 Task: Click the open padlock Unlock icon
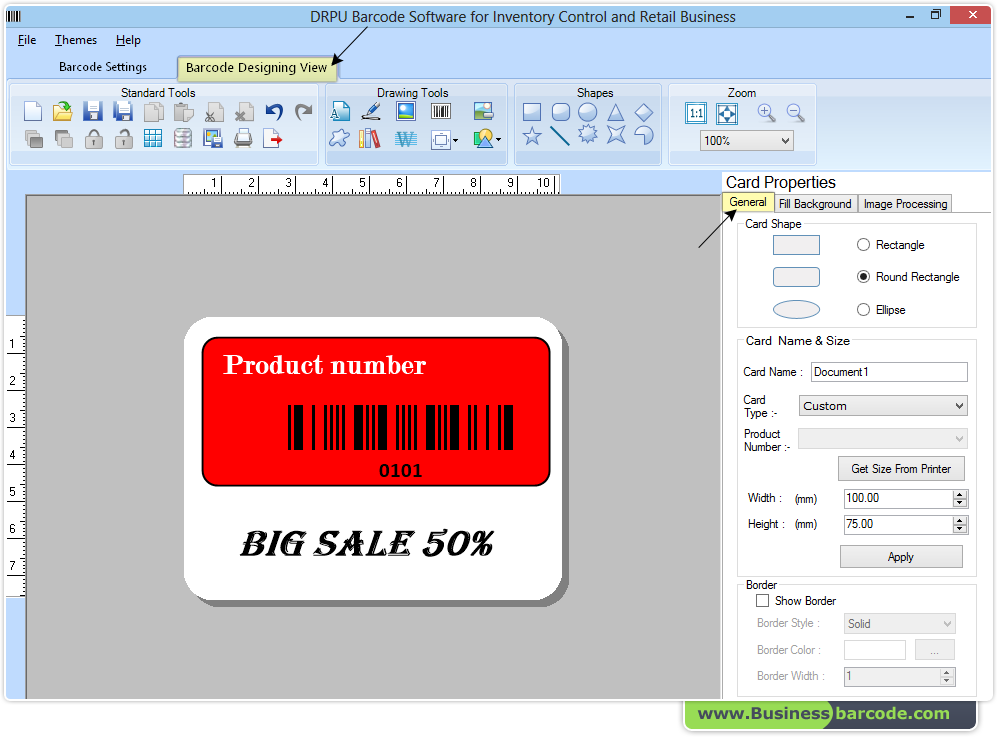(x=123, y=139)
